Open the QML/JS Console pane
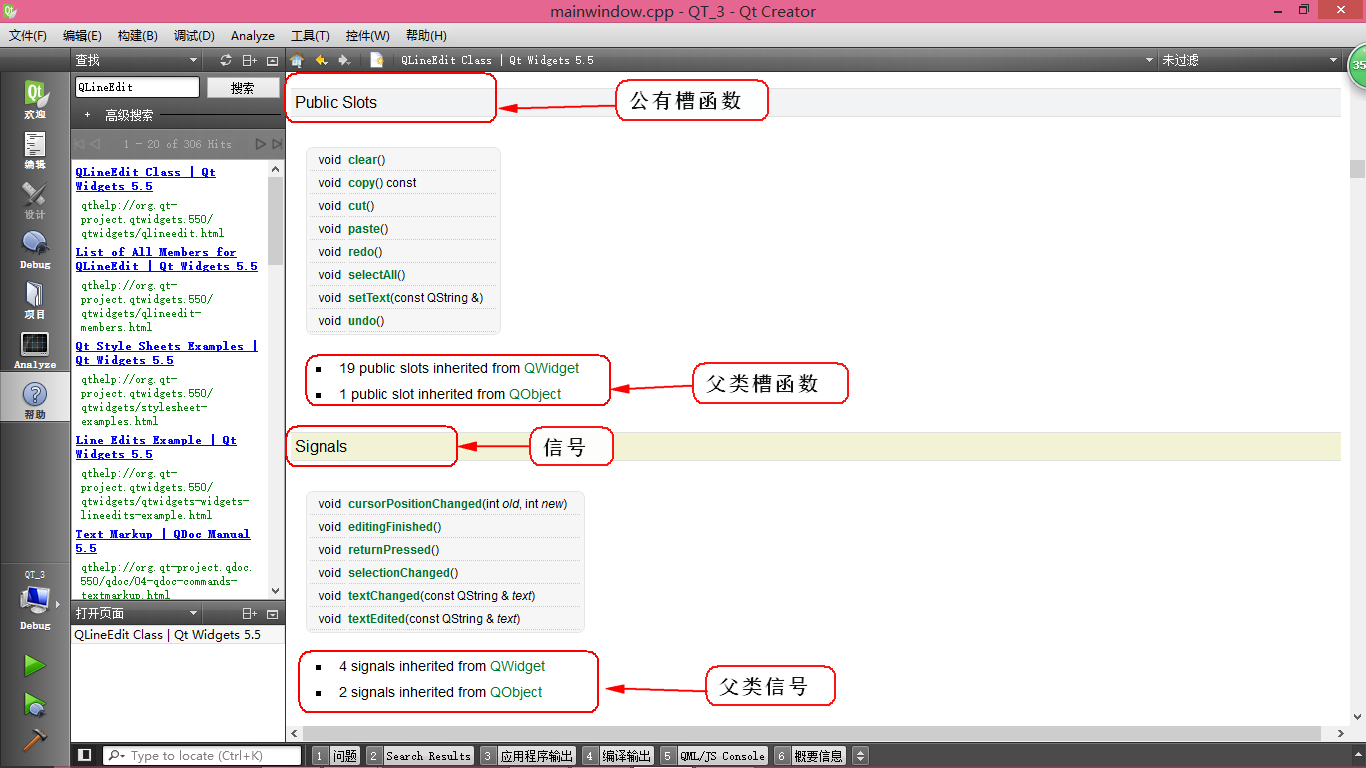 (x=713, y=756)
